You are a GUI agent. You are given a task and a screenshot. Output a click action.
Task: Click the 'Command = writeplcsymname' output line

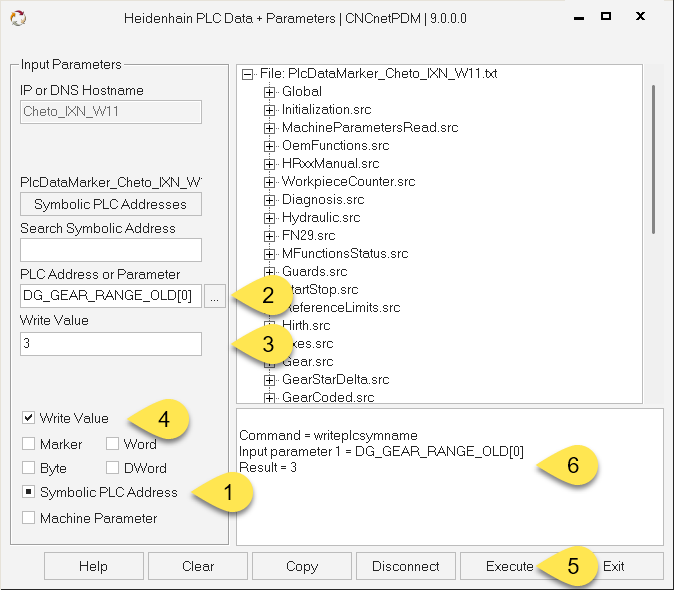tap(328, 435)
